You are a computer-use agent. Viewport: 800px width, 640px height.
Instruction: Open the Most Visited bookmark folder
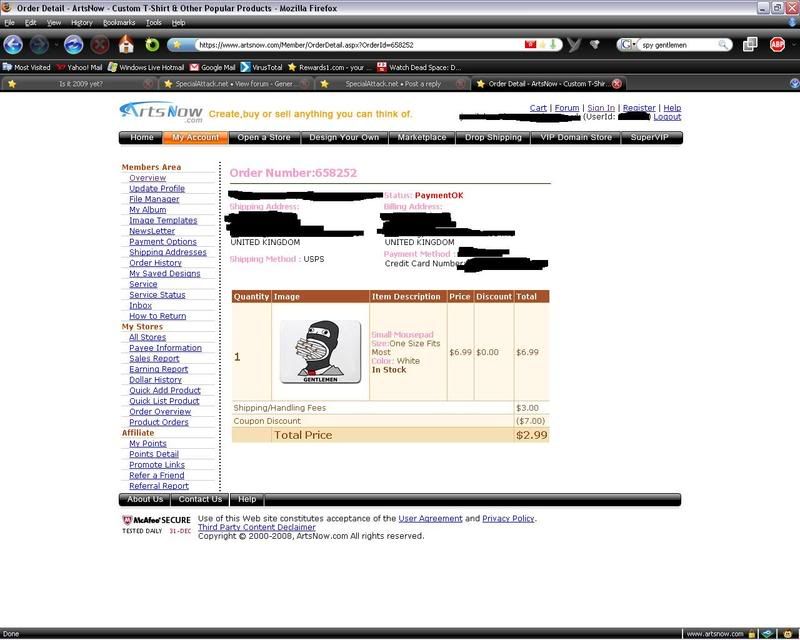[x=27, y=67]
